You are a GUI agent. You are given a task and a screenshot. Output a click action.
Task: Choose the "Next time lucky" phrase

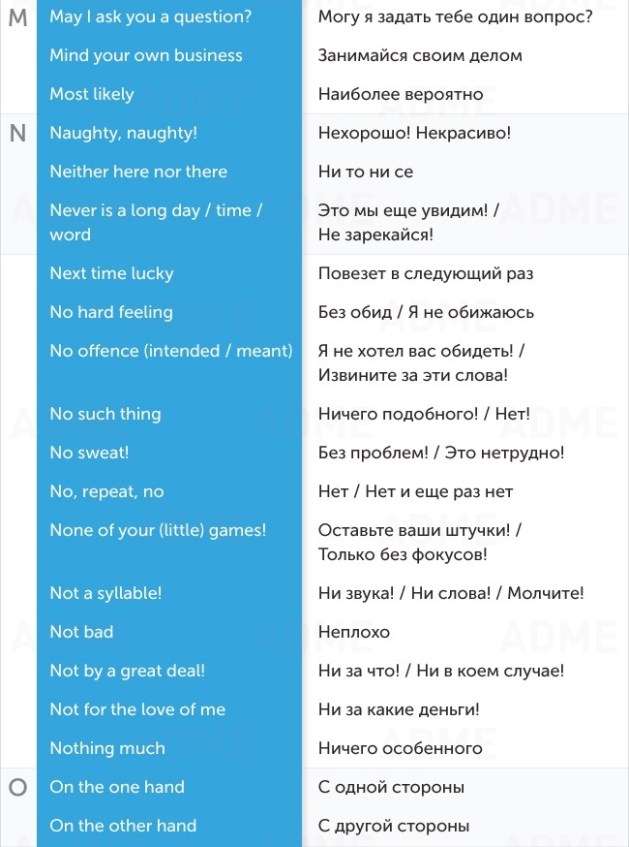112,274
